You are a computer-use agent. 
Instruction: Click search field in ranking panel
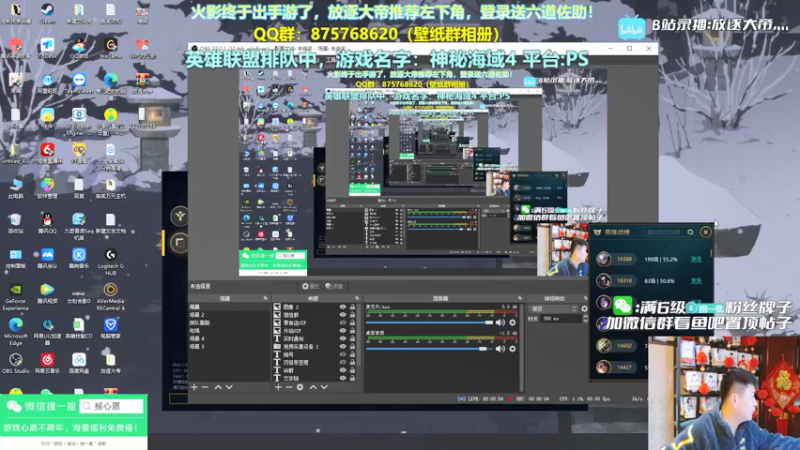click(668, 232)
